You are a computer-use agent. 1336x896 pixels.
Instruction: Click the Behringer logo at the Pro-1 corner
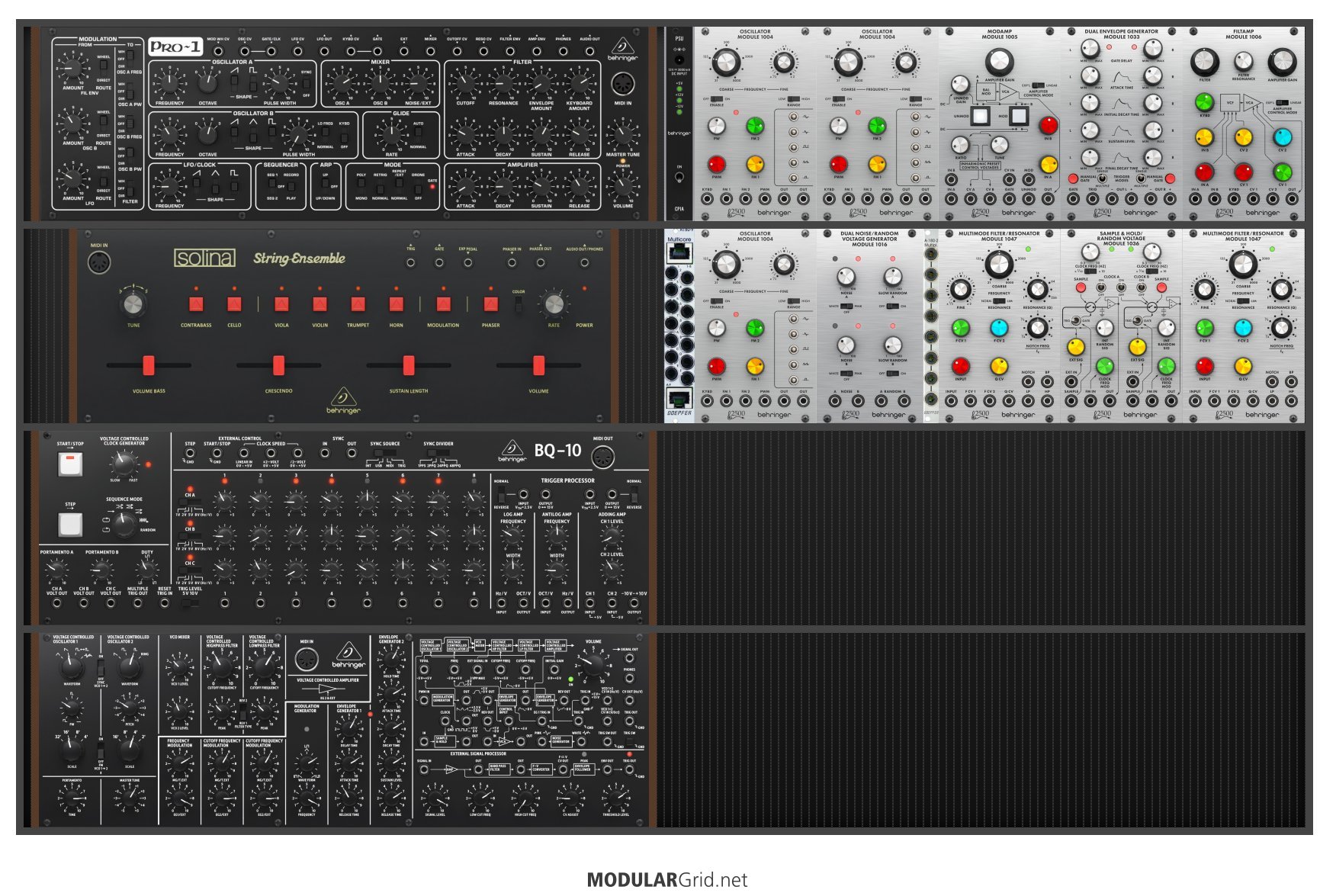tap(623, 48)
